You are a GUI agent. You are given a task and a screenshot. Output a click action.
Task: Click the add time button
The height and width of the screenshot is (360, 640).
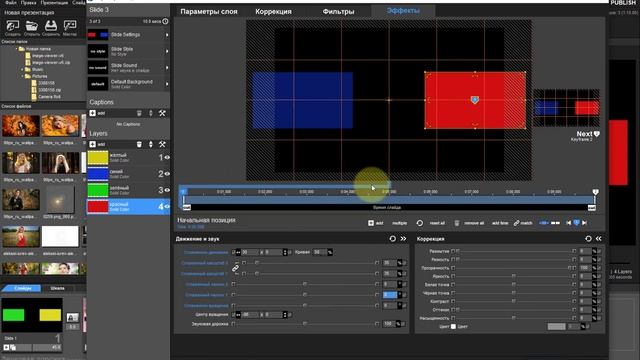(x=500, y=223)
